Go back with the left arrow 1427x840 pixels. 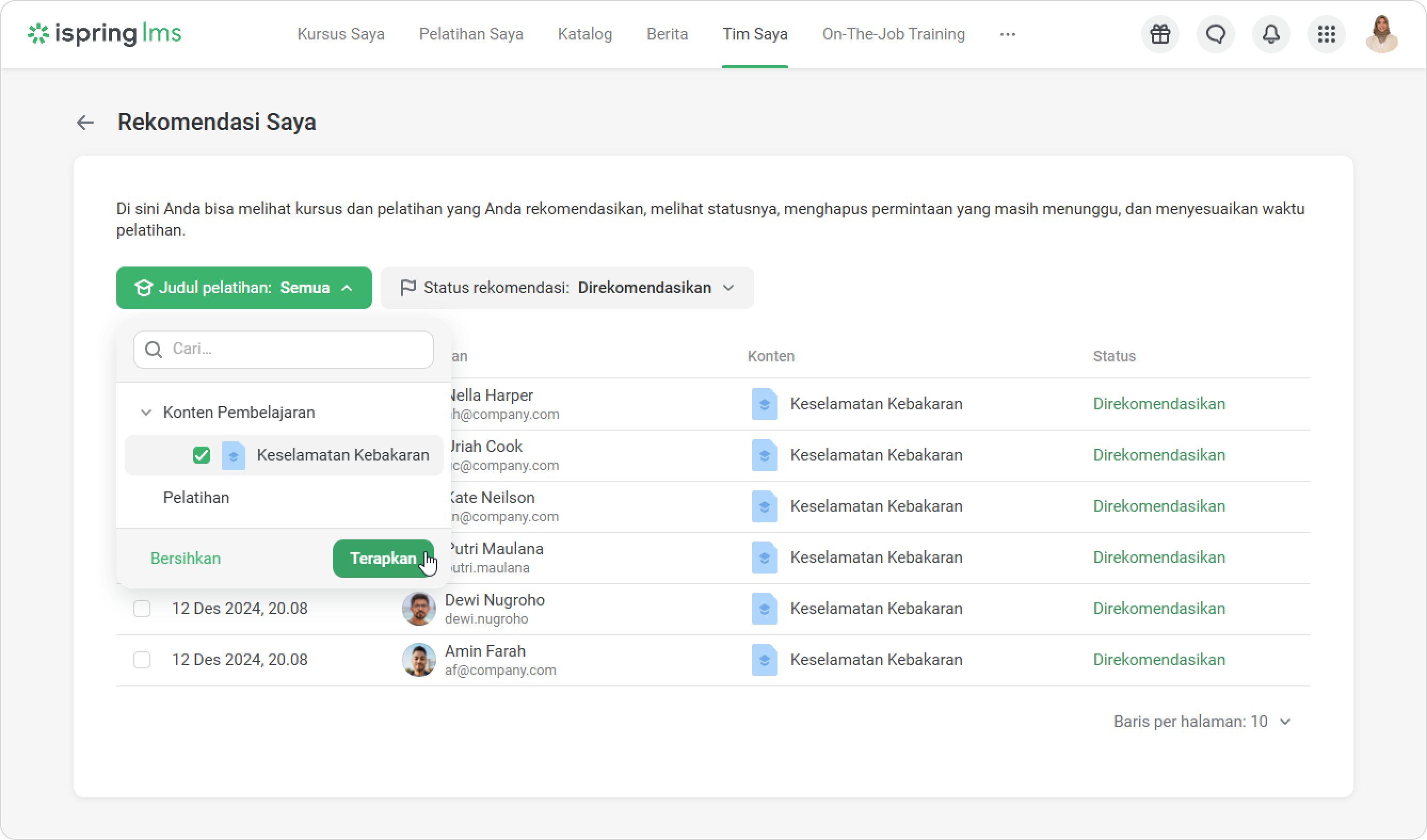[85, 122]
